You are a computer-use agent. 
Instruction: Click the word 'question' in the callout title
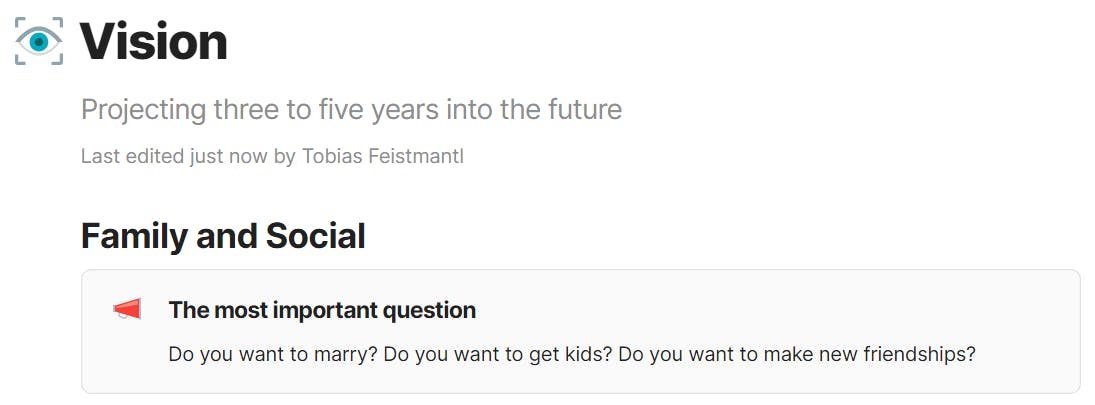429,311
